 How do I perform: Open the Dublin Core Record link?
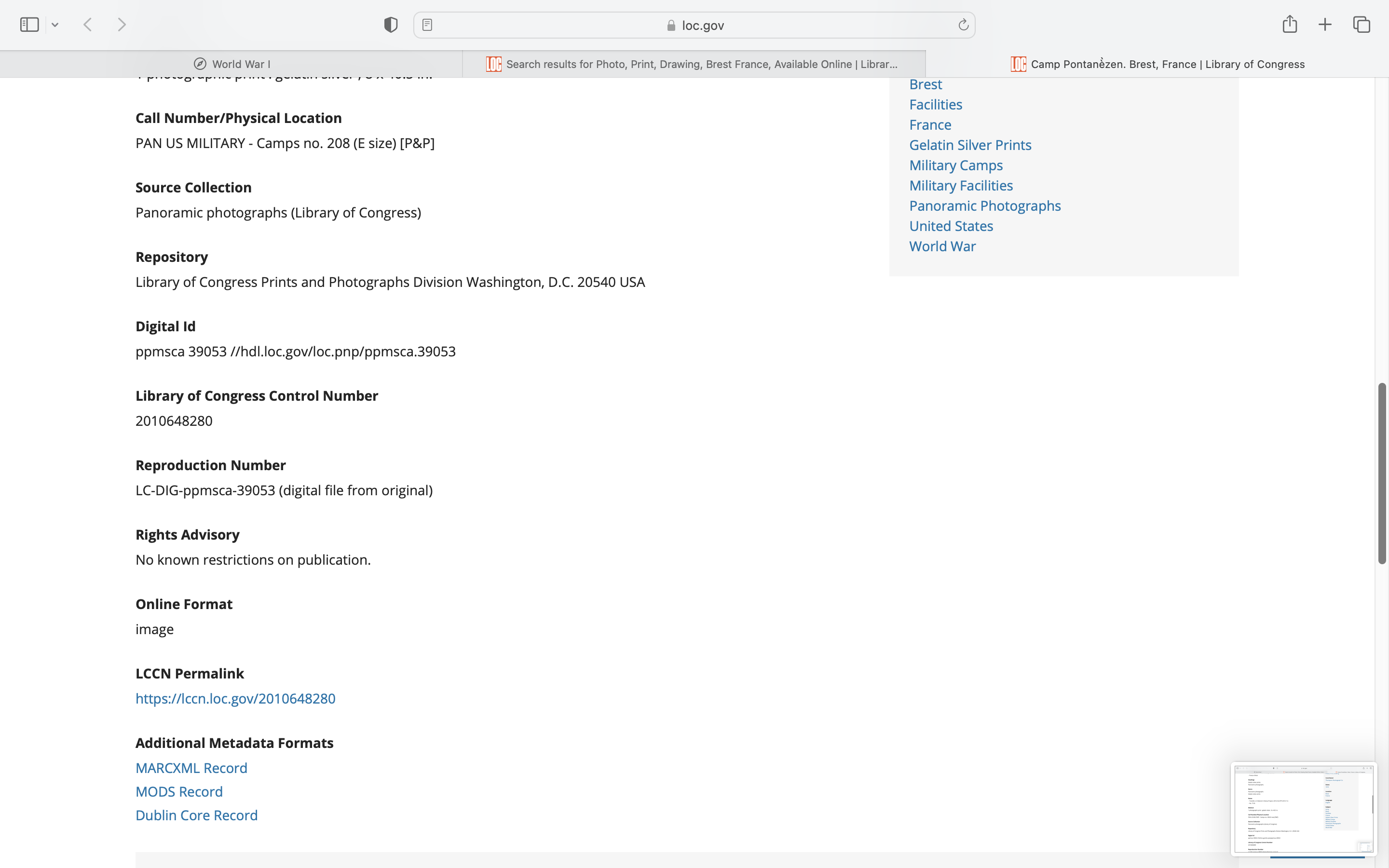coord(196,815)
